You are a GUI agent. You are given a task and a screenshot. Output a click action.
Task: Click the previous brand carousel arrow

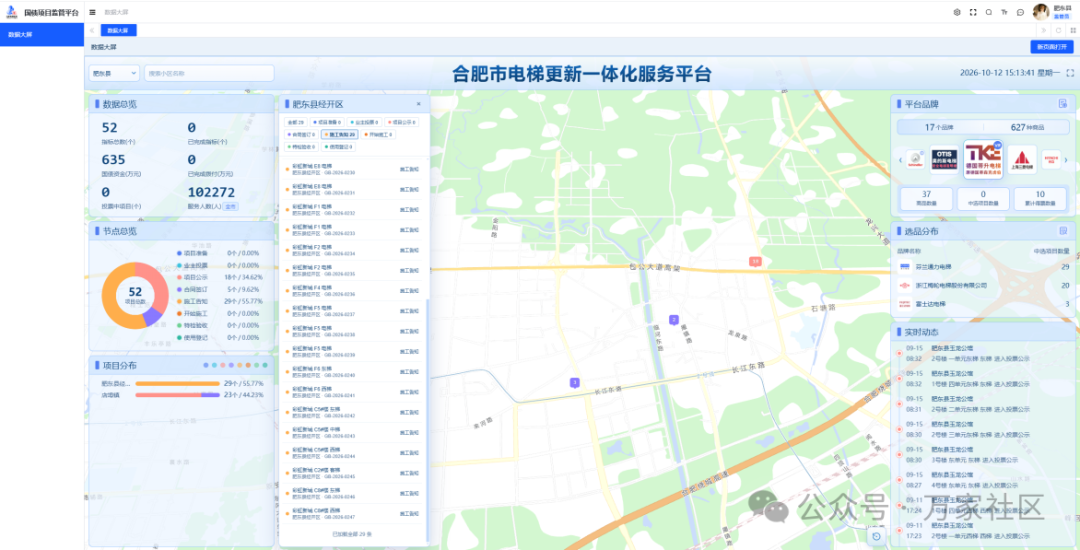click(x=900, y=160)
